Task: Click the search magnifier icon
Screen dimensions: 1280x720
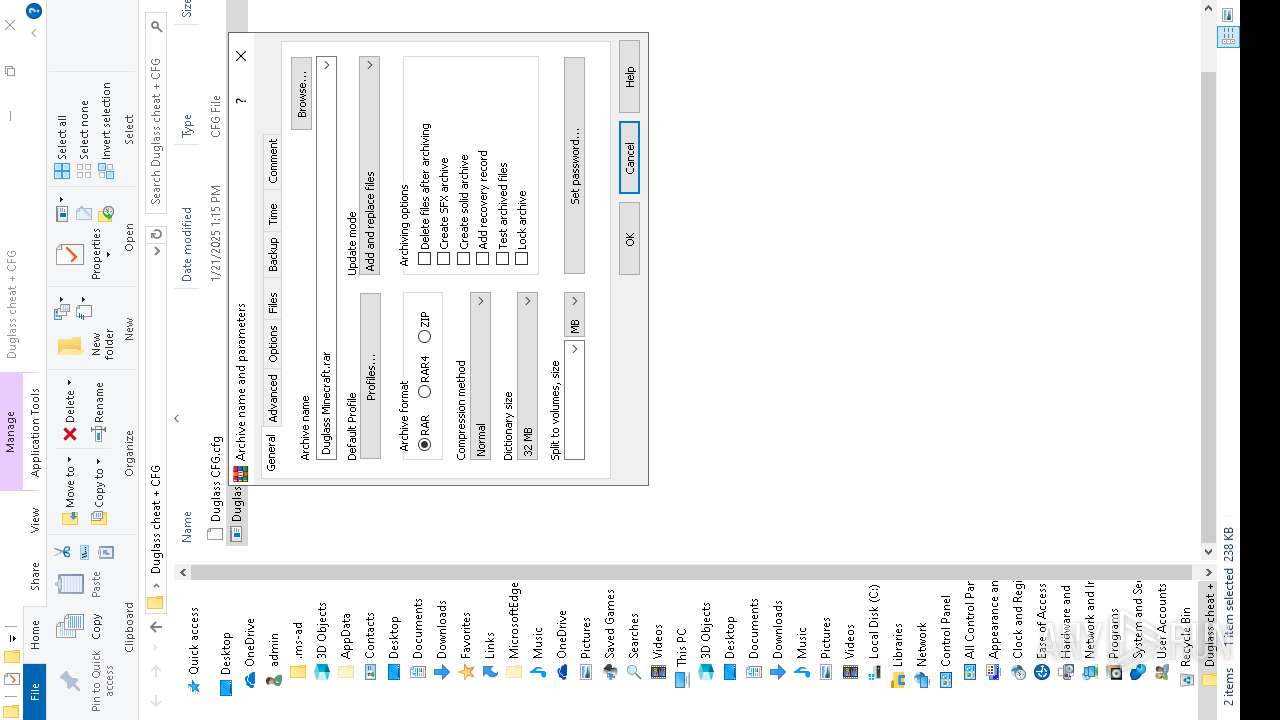Action: coord(156,27)
